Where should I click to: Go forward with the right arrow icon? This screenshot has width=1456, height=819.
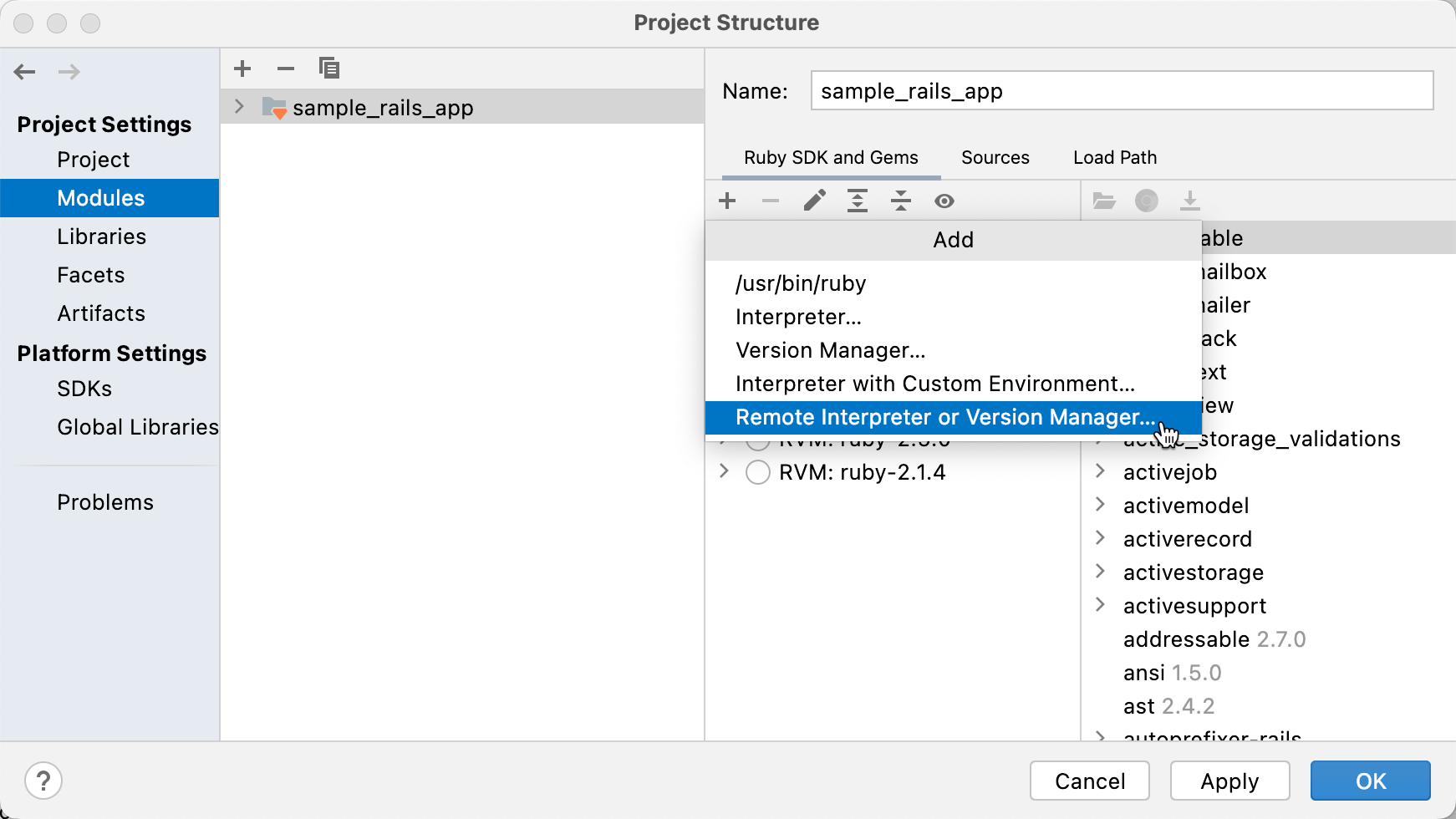[69, 72]
